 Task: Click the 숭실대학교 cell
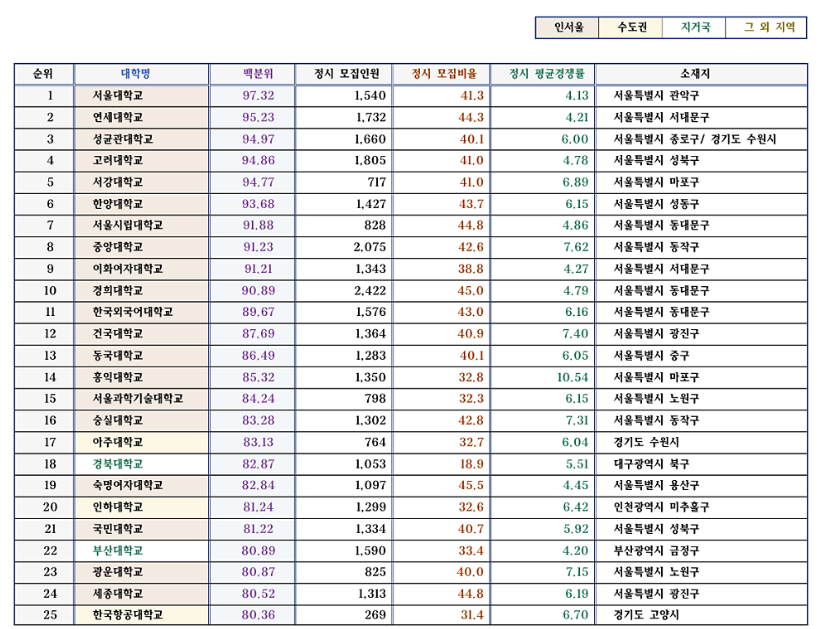click(x=141, y=421)
